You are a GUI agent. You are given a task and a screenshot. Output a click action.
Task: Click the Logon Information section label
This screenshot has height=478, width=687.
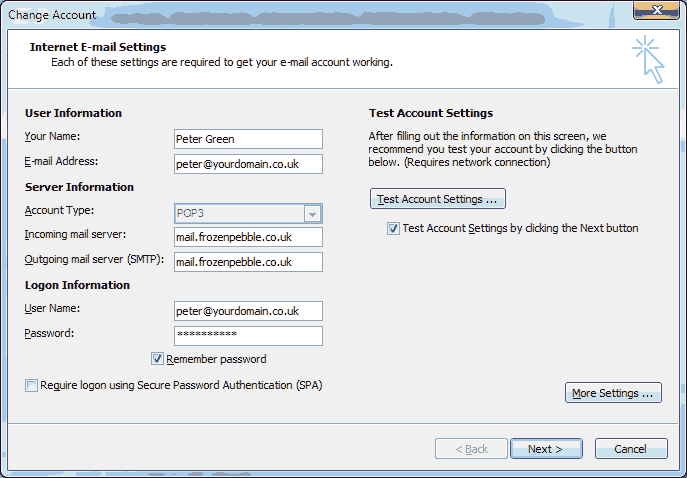pos(77,285)
